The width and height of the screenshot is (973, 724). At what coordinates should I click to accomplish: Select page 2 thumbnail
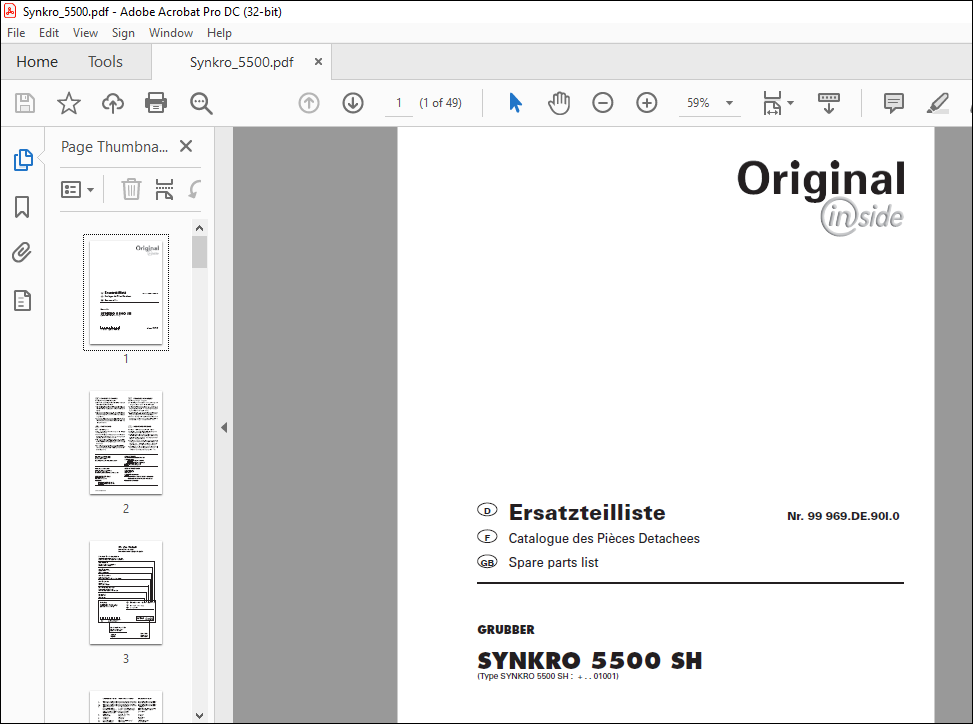click(126, 442)
